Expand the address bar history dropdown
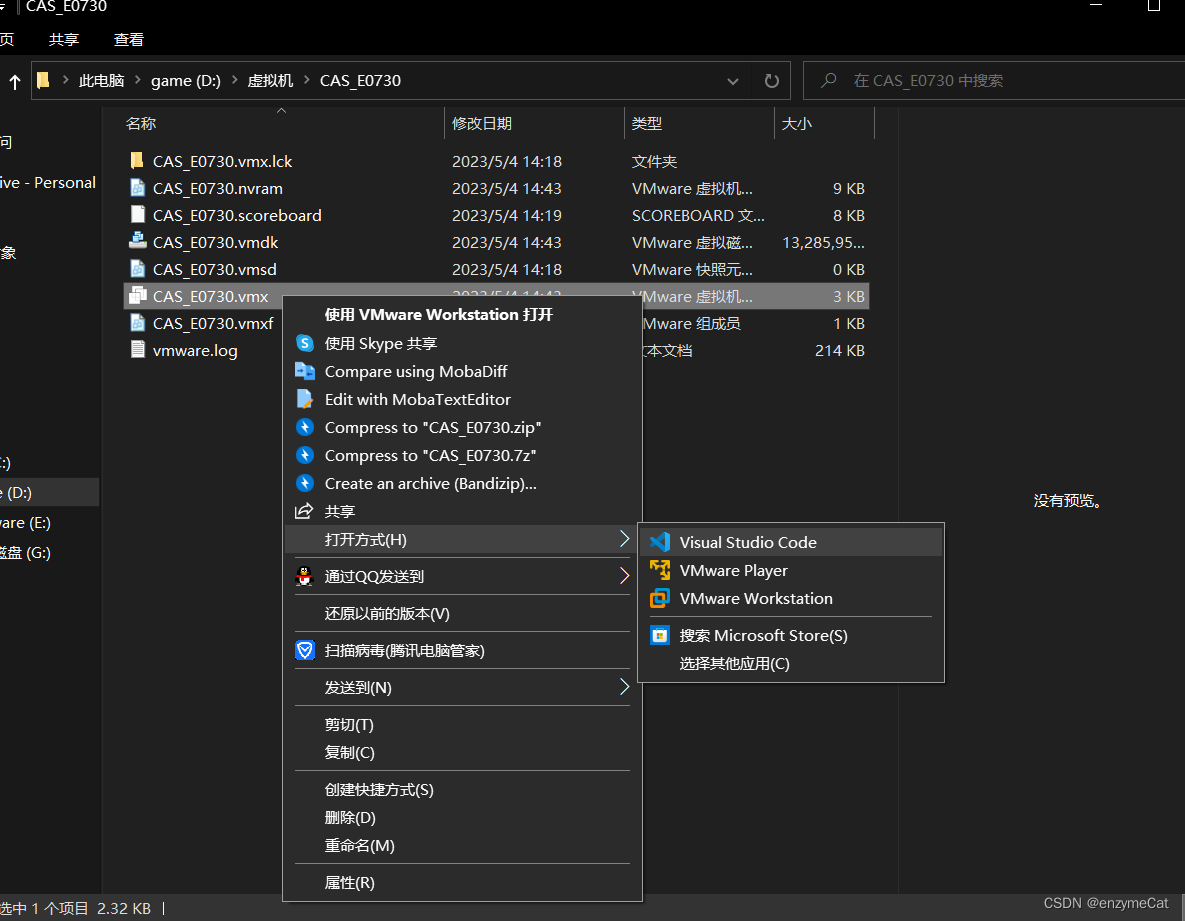This screenshot has height=921, width=1185. [x=732, y=81]
